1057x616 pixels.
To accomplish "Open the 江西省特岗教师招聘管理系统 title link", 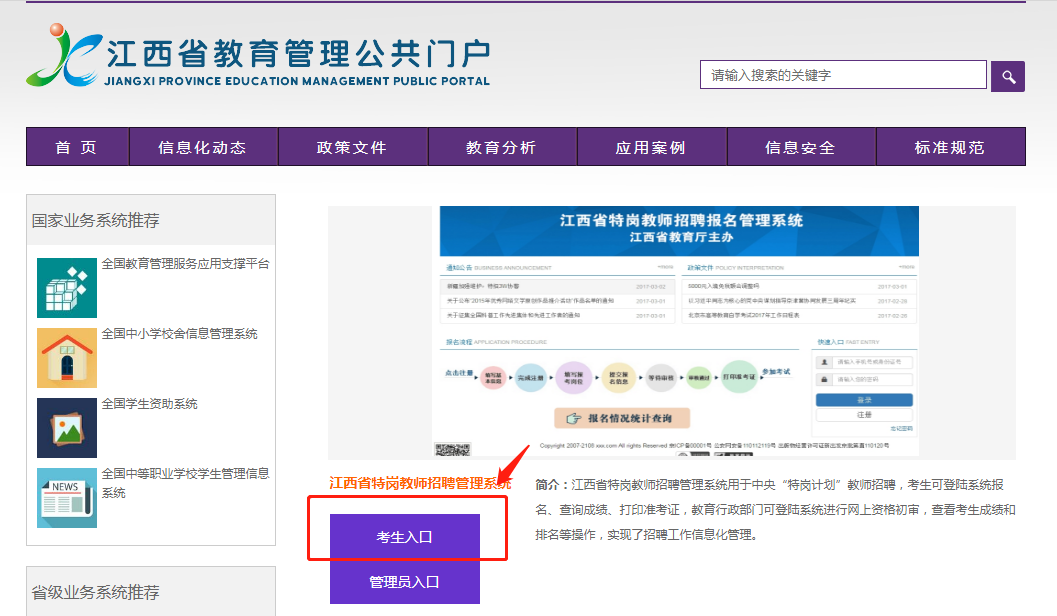I will (x=420, y=484).
